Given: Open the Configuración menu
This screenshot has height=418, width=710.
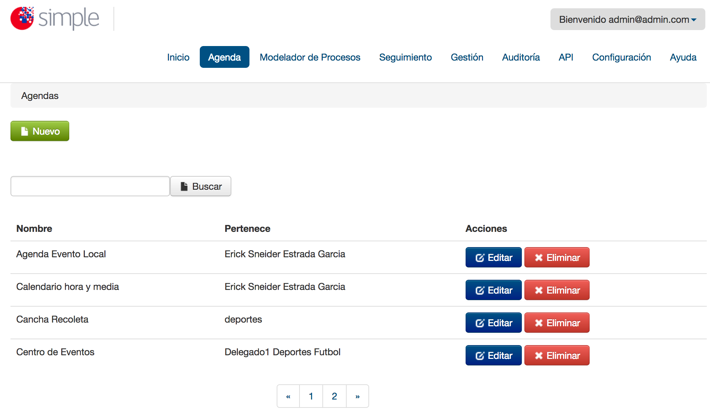Looking at the screenshot, I should pos(621,57).
